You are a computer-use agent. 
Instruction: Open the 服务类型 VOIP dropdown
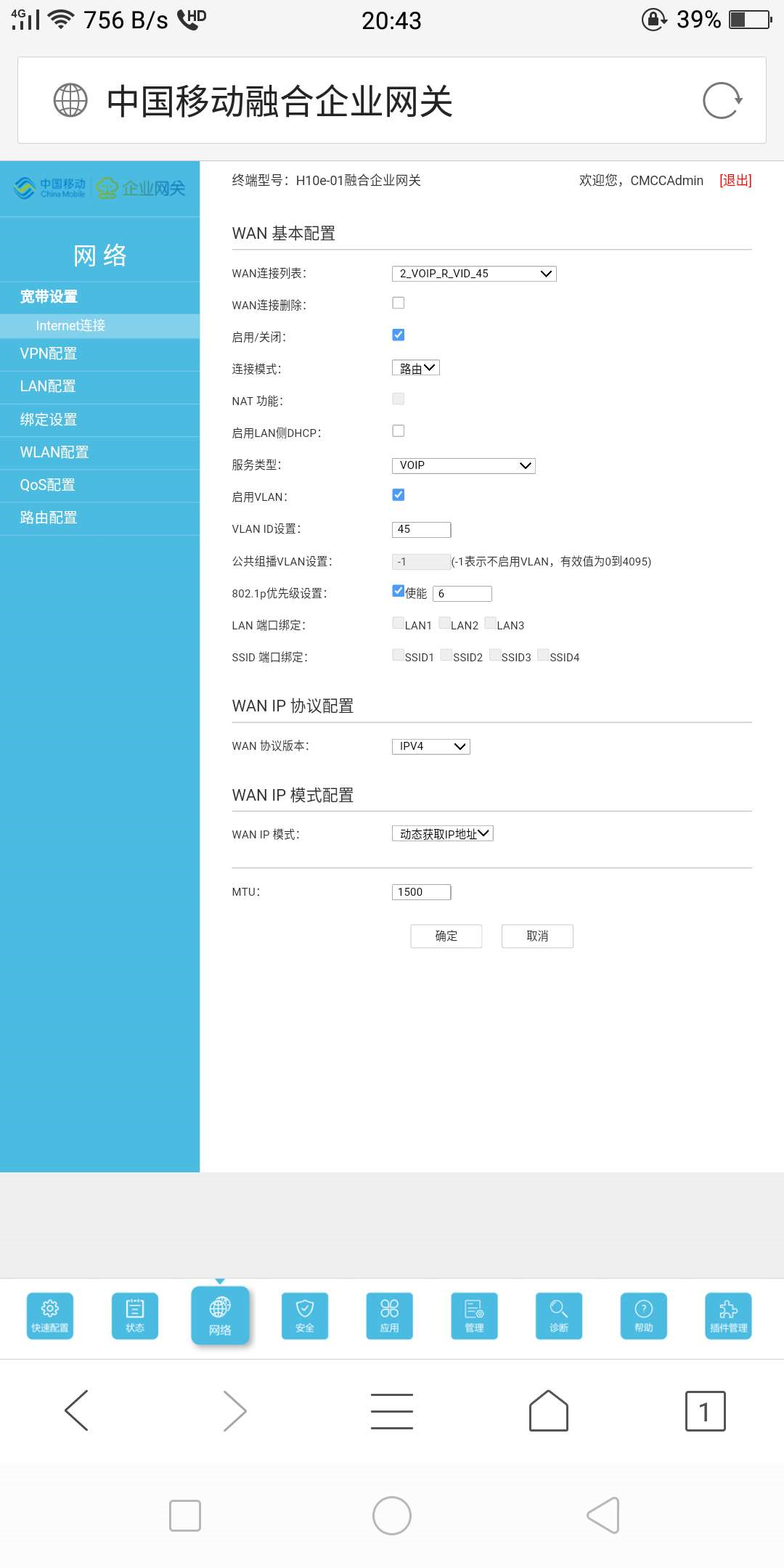point(463,465)
